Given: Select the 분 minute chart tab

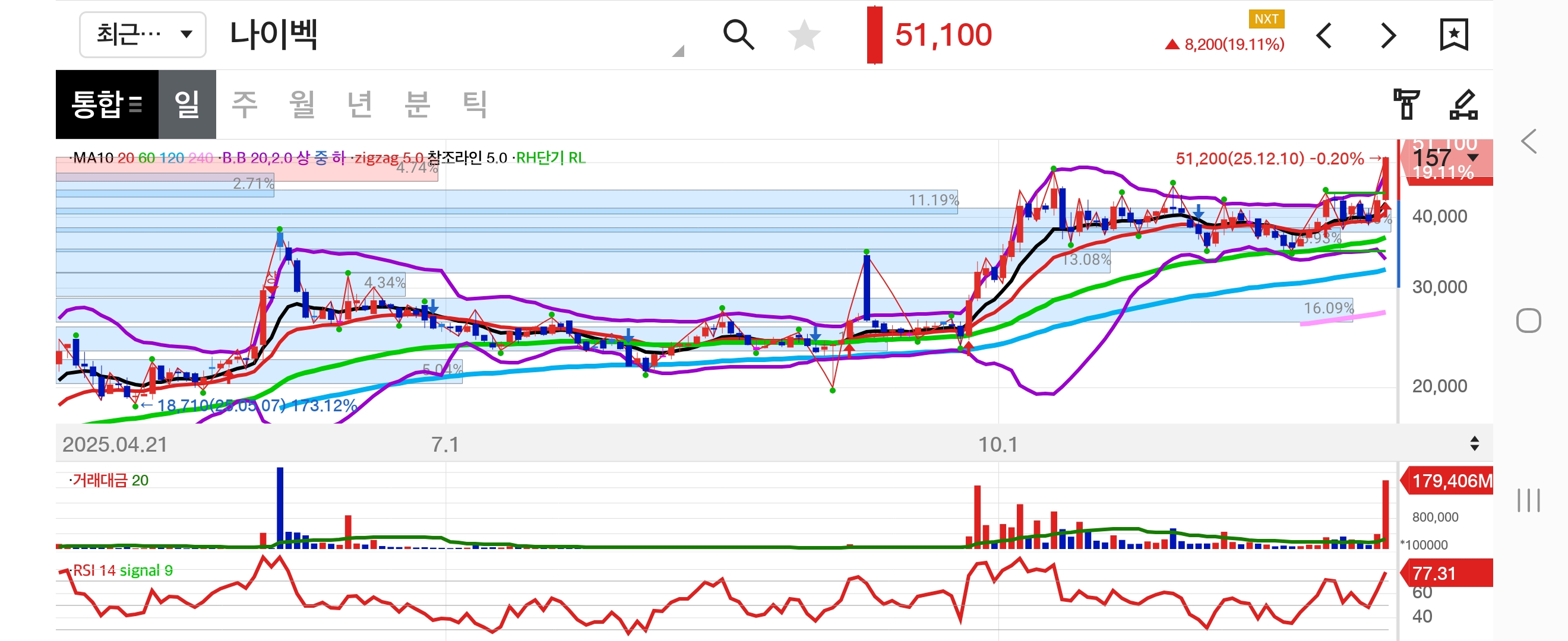Looking at the screenshot, I should point(417,104).
